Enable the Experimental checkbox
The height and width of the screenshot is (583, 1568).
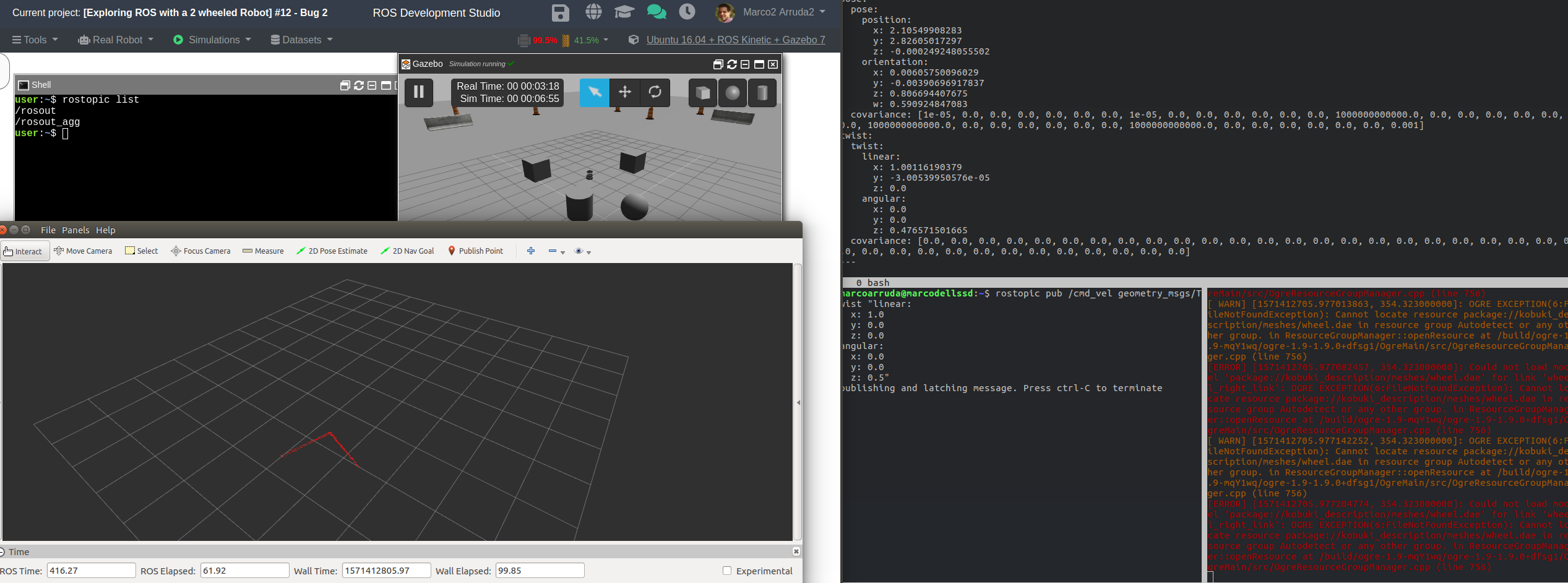pos(727,571)
